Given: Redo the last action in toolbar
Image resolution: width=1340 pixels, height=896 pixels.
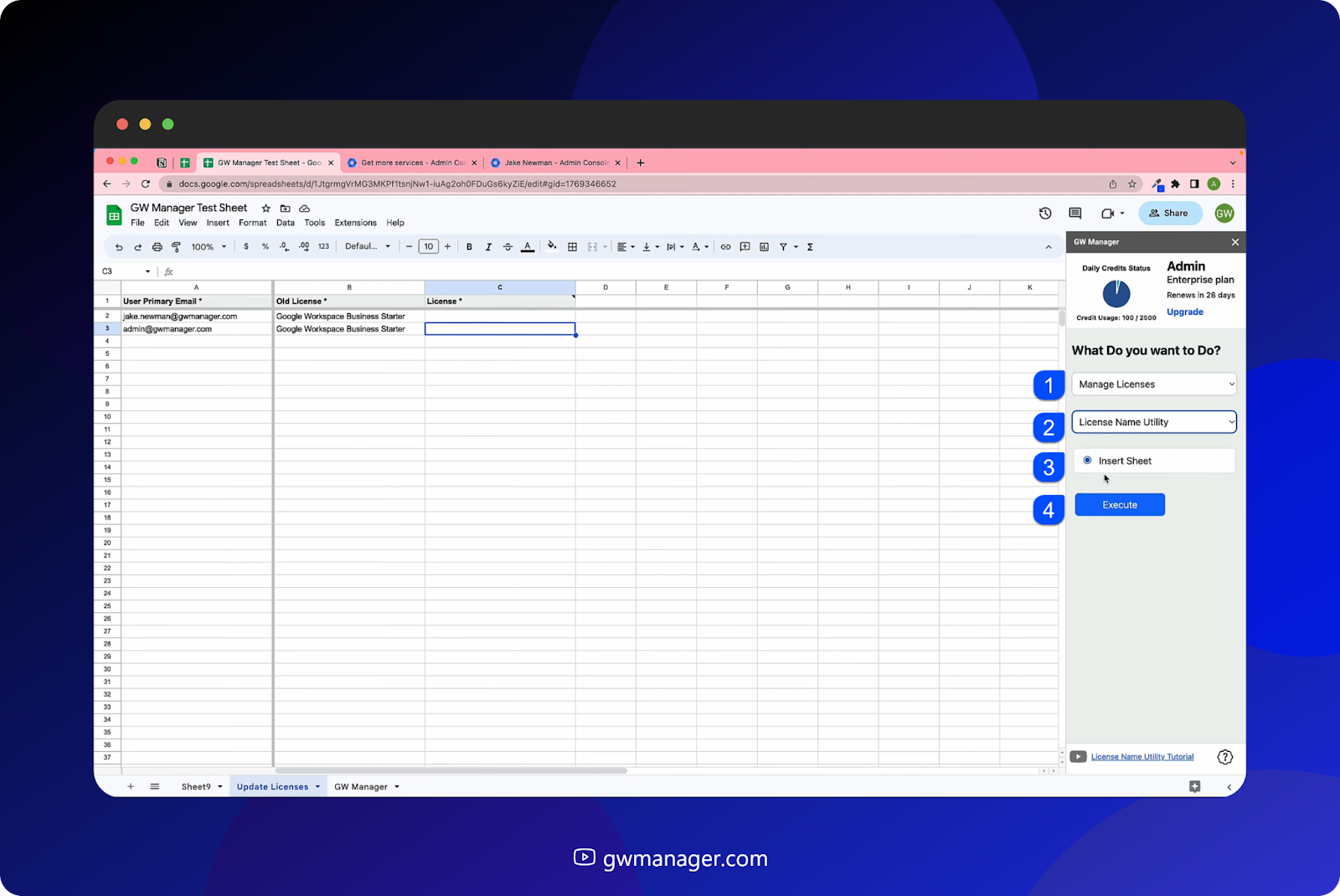Looking at the screenshot, I should [137, 247].
